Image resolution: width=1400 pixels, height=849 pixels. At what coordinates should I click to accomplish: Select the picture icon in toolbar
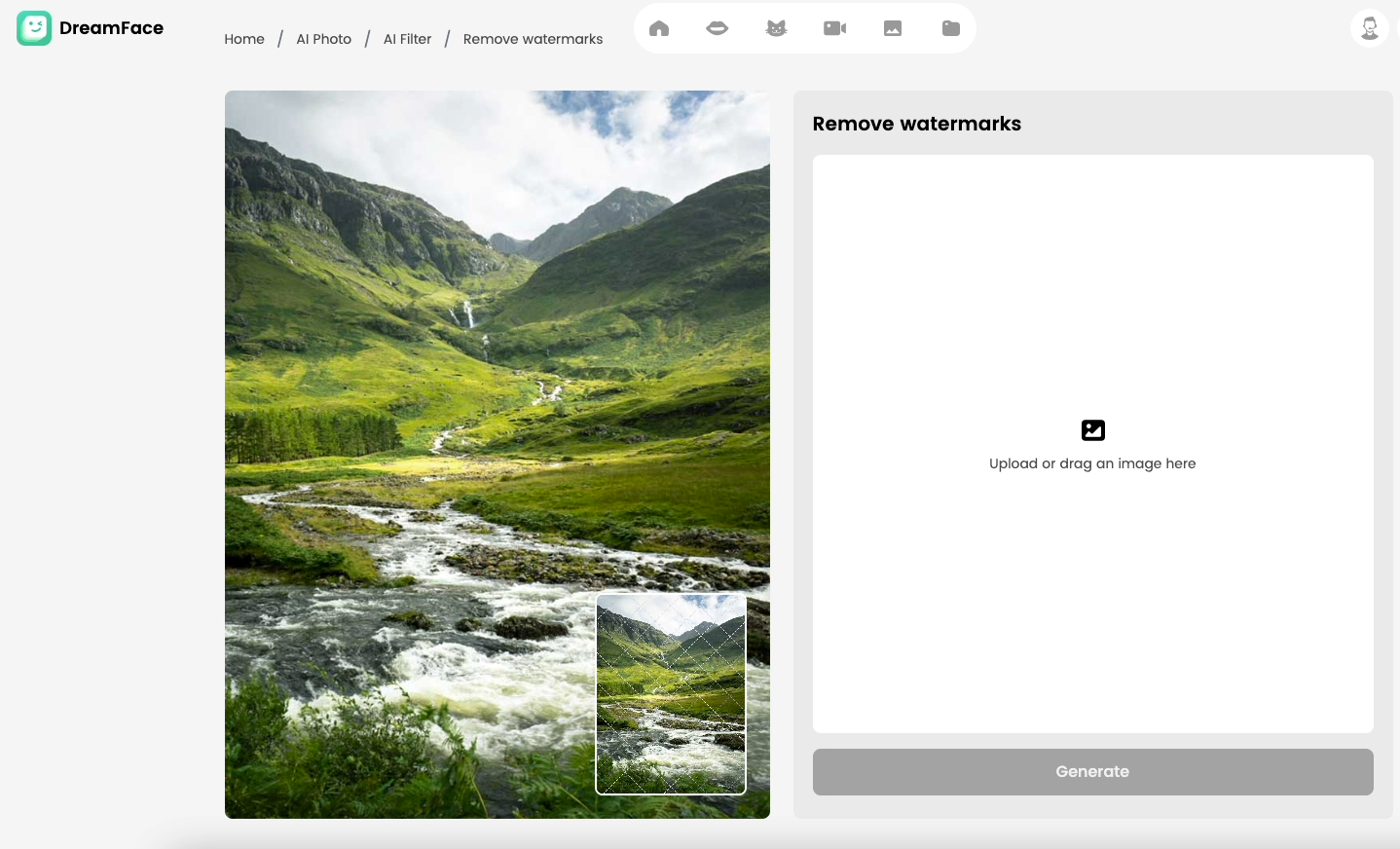pyautogui.click(x=893, y=28)
